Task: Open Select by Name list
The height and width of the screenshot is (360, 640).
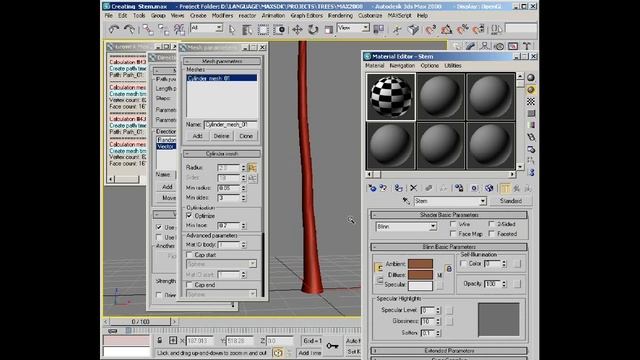Action: (247, 29)
